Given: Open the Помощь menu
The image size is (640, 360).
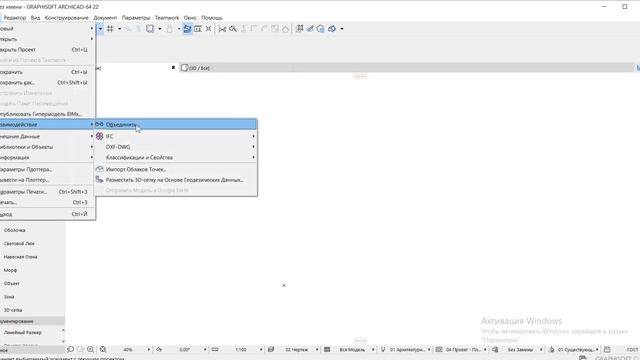Looking at the screenshot, I should (212, 18).
